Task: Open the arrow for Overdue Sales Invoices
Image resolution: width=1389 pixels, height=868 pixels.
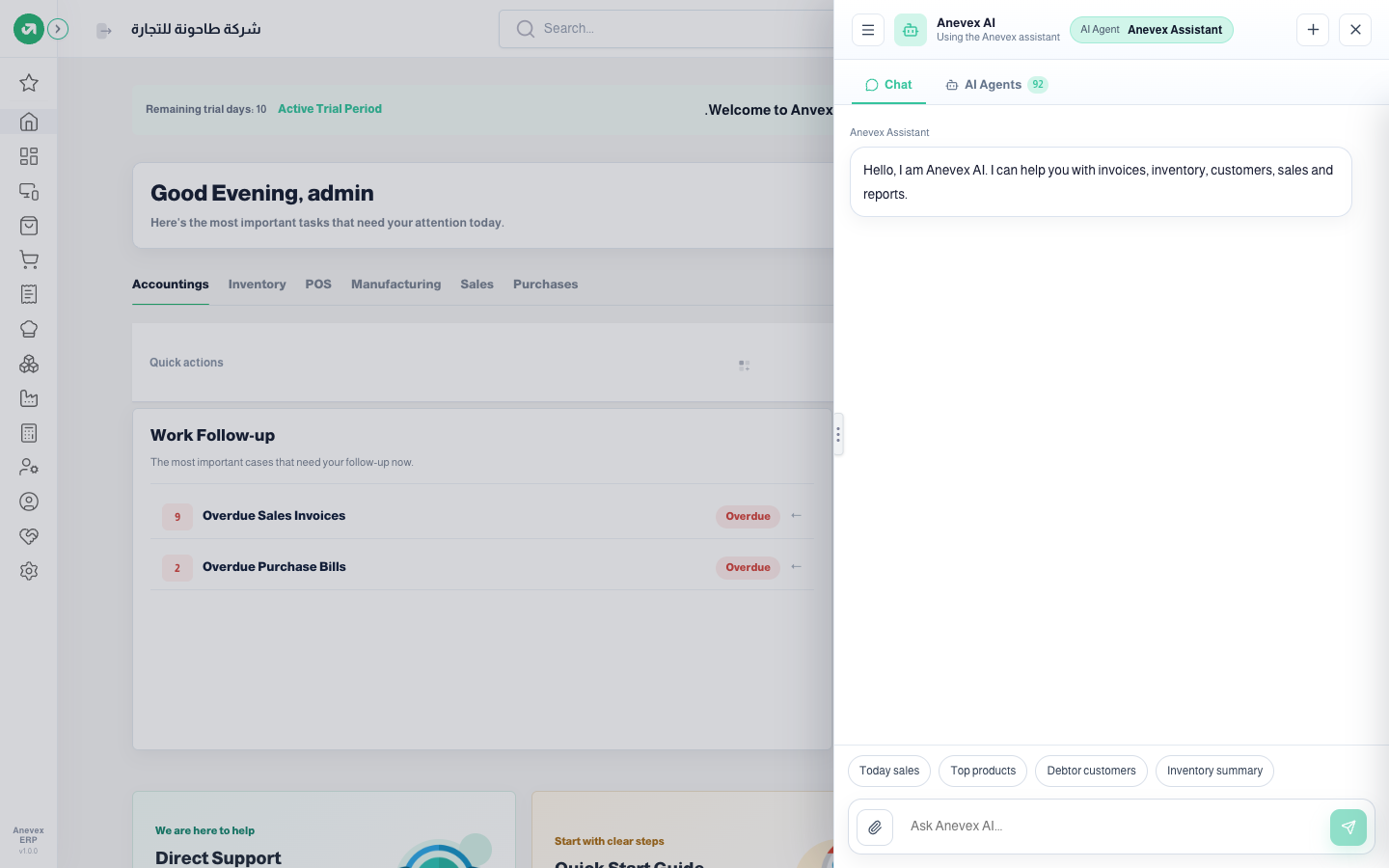Action: pyautogui.click(x=796, y=516)
